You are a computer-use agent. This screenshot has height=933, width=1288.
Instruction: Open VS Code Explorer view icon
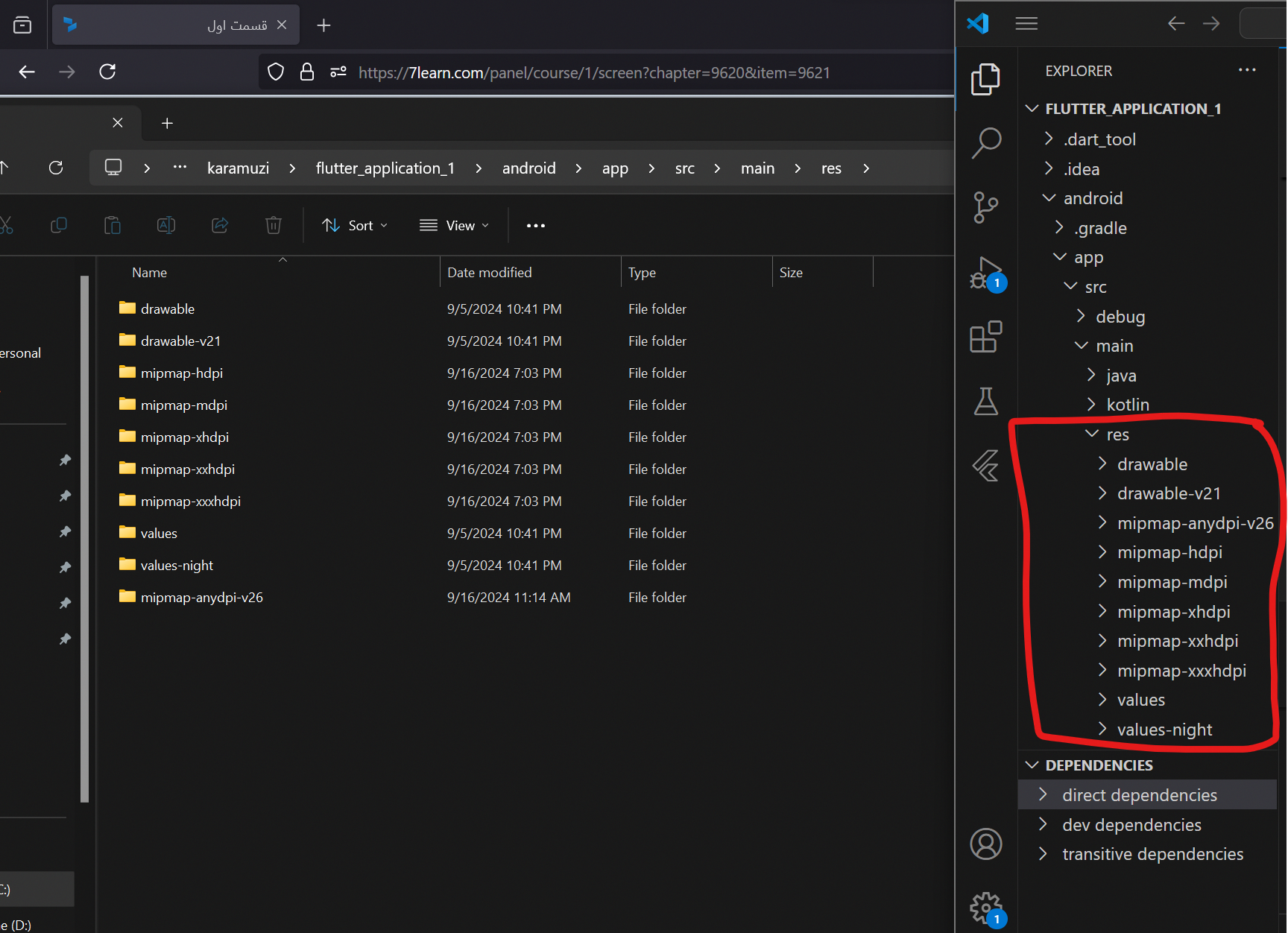985,79
